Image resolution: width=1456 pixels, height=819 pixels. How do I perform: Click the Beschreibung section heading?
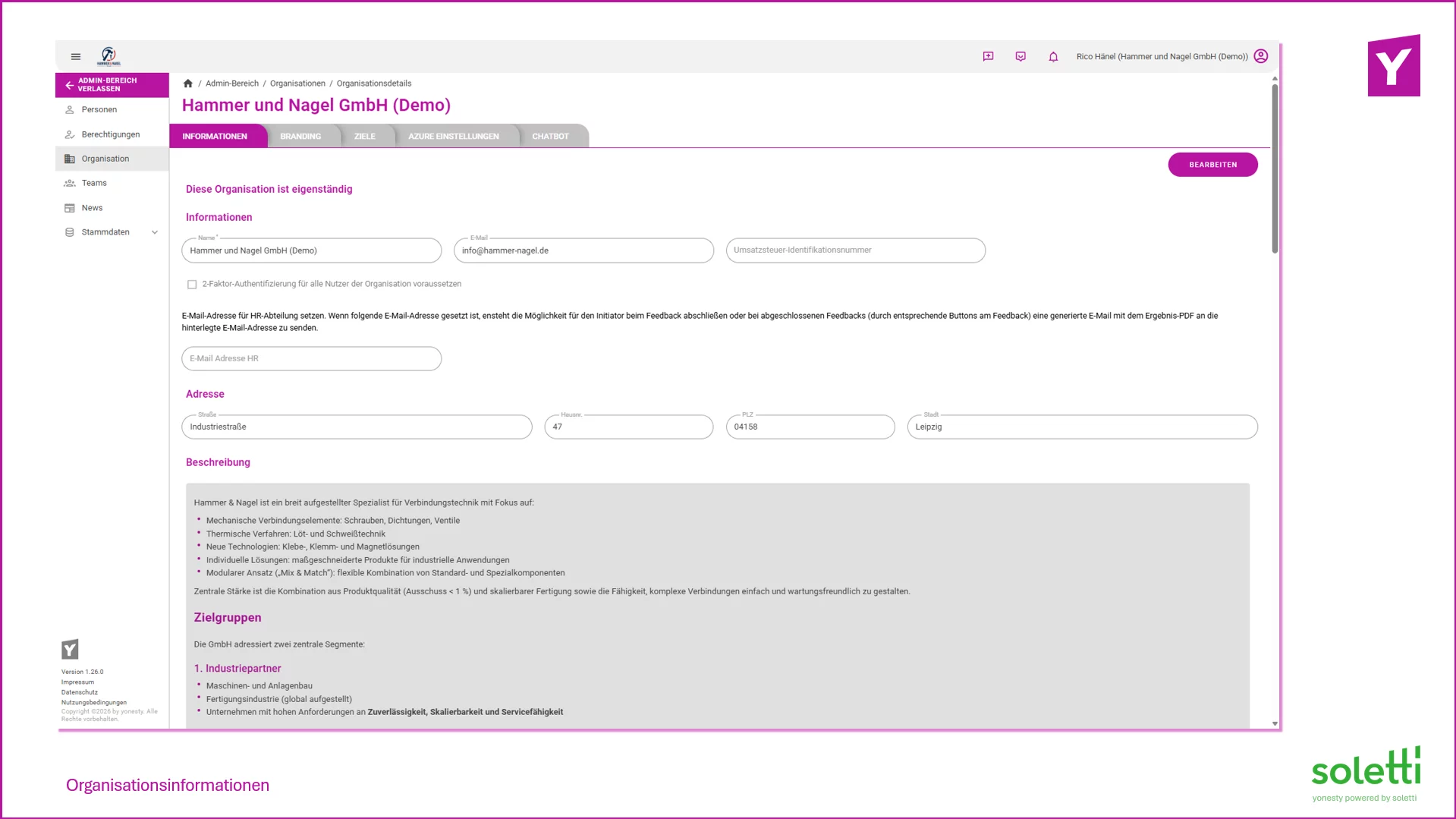[x=218, y=462]
